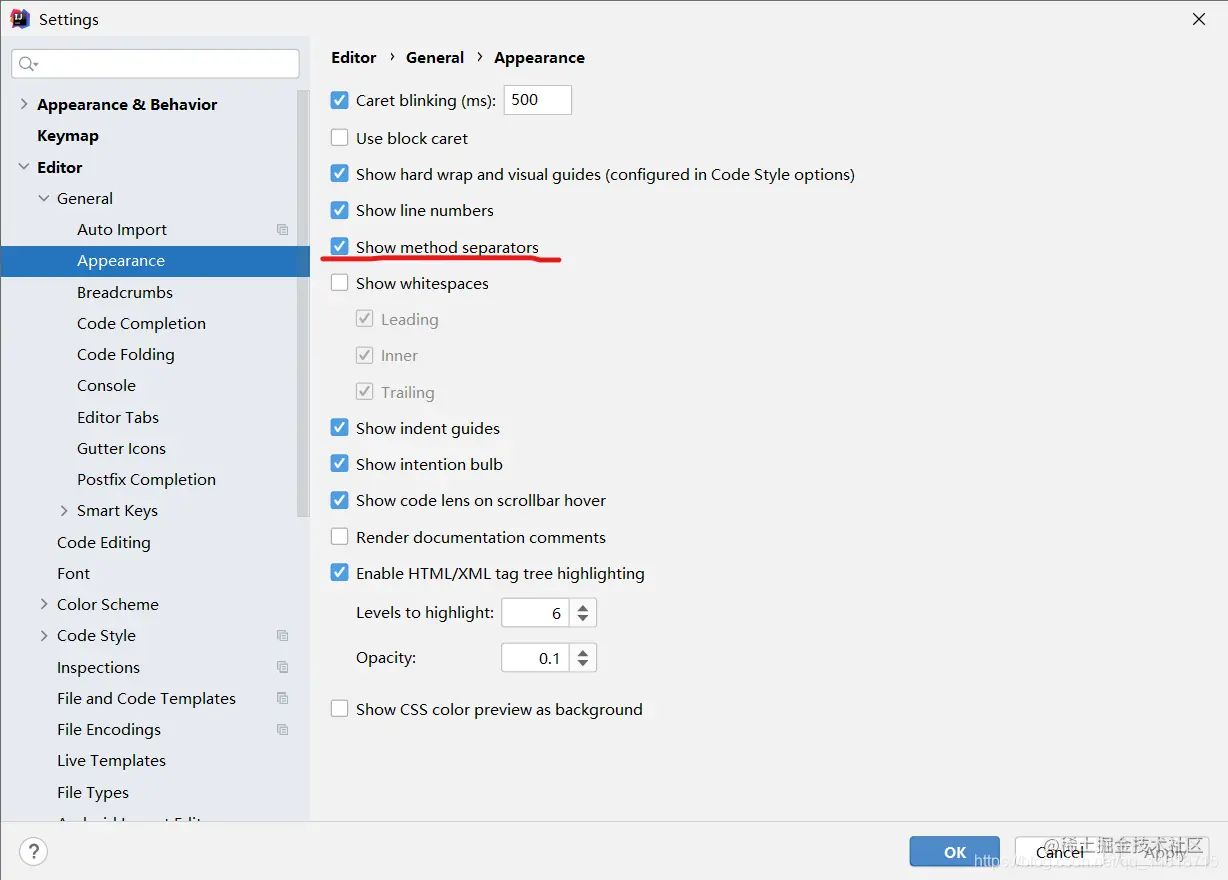Enable Show whitespaces checkbox
Viewport: 1228px width, 880px height.
(x=340, y=283)
